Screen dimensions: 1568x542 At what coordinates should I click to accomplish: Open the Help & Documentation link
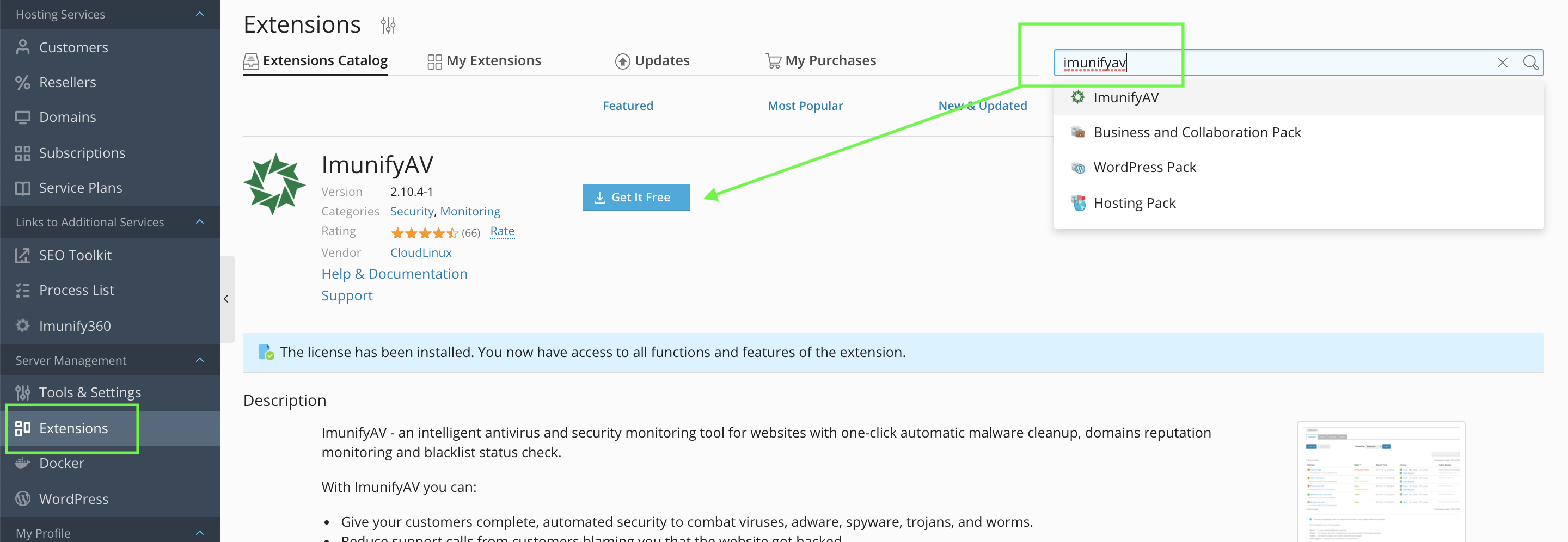click(x=394, y=274)
